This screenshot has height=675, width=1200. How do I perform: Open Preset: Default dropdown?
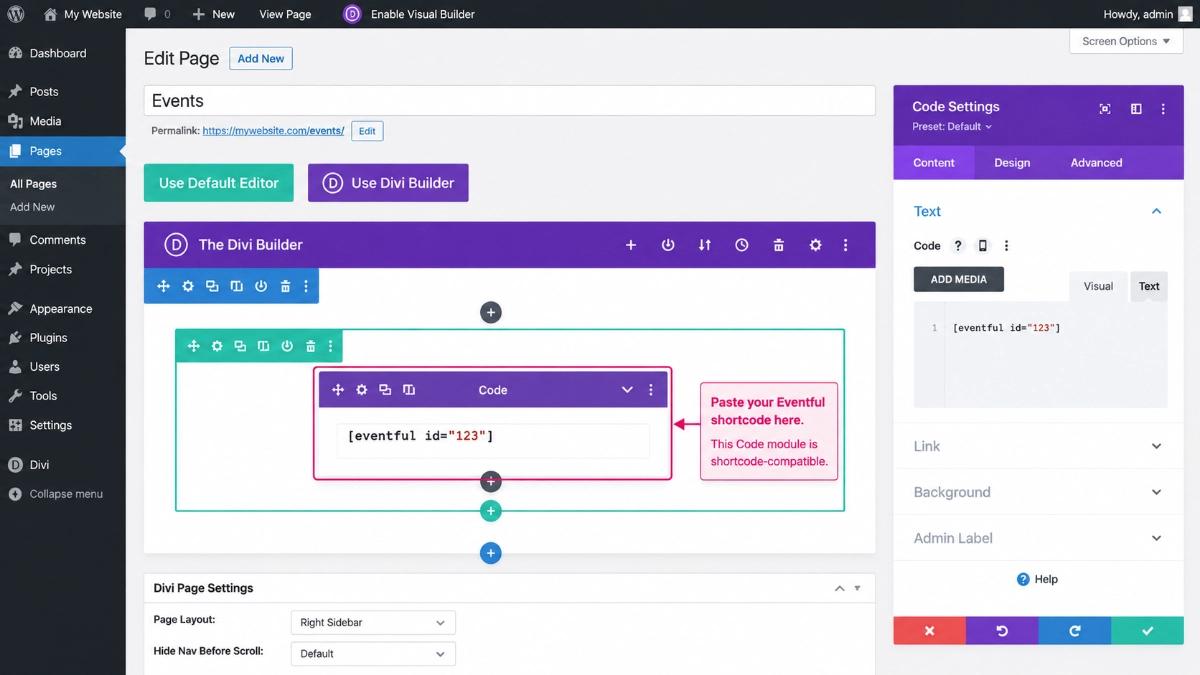point(952,127)
